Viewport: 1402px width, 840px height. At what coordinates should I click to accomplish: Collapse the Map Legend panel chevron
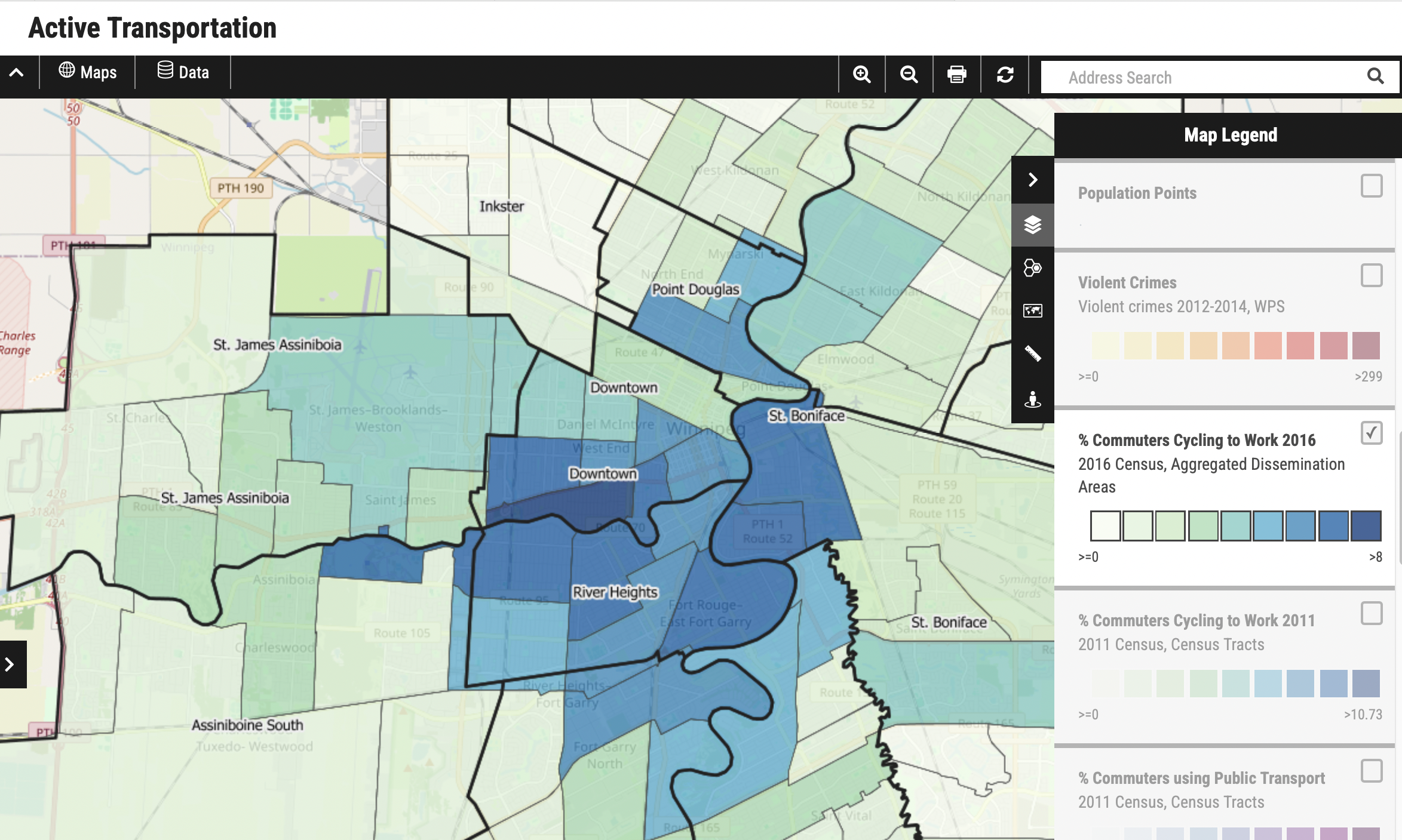click(x=1032, y=180)
